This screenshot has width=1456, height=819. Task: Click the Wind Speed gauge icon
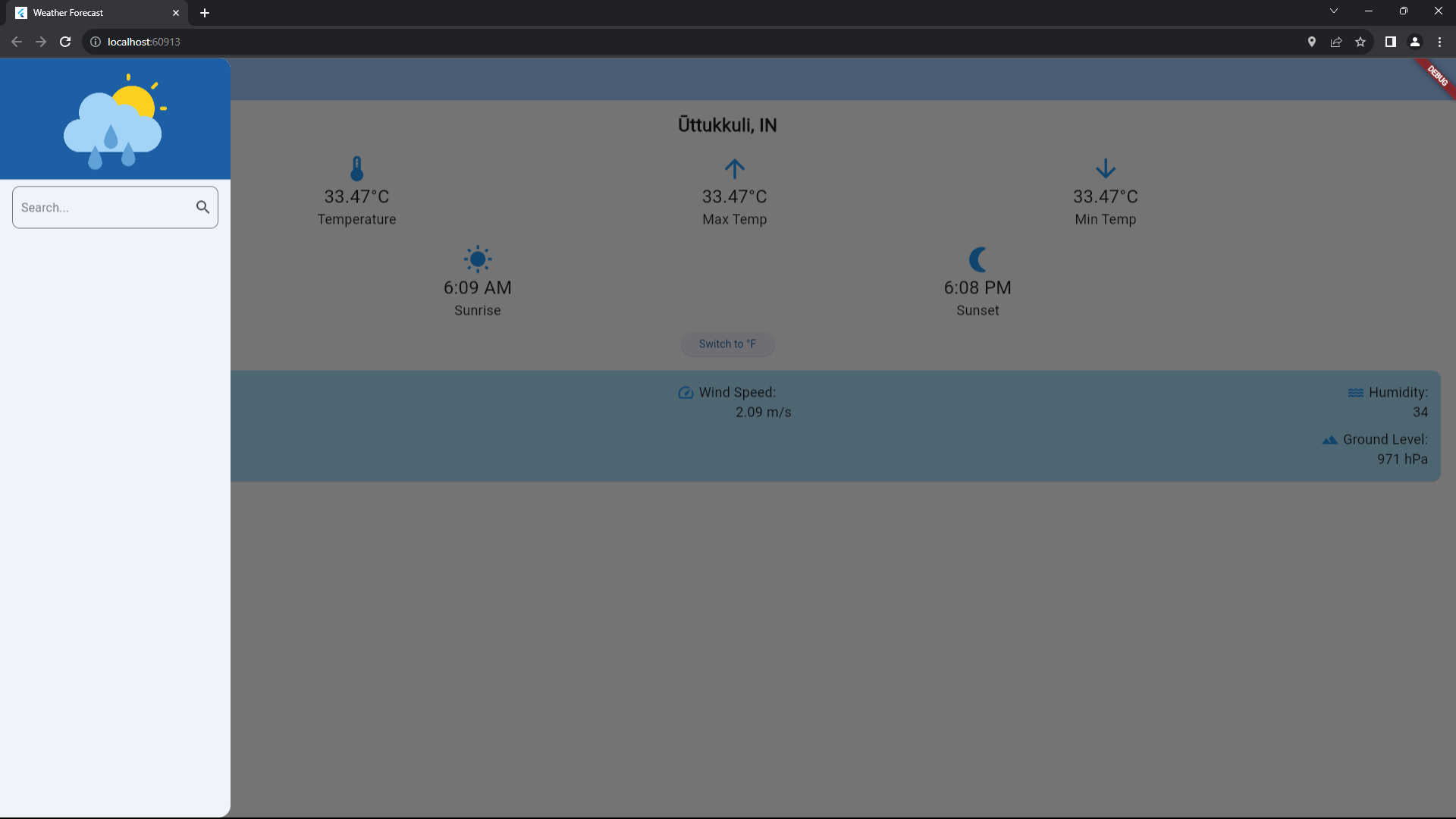pos(686,393)
